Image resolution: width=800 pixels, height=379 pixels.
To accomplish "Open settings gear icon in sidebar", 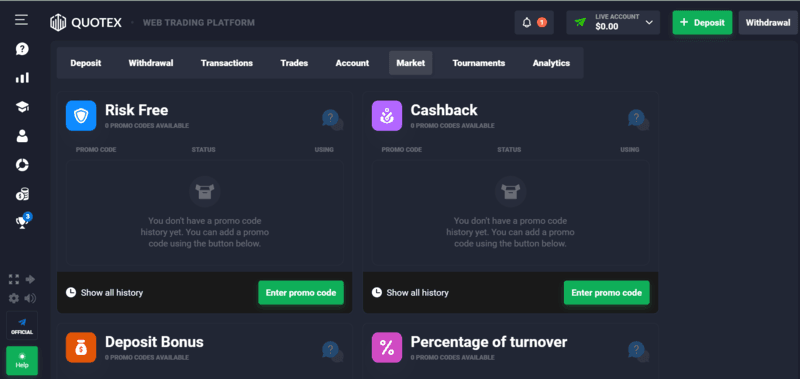I will [14, 298].
